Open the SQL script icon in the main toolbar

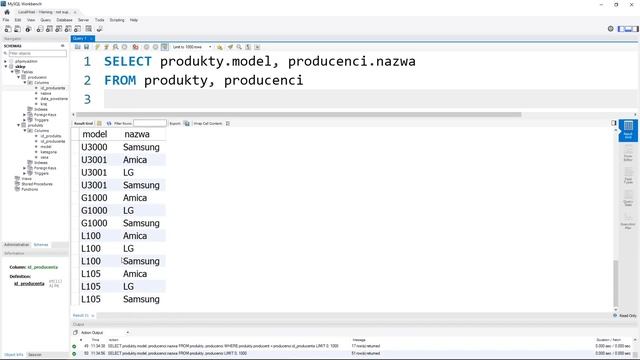pyautogui.click(x=17, y=29)
